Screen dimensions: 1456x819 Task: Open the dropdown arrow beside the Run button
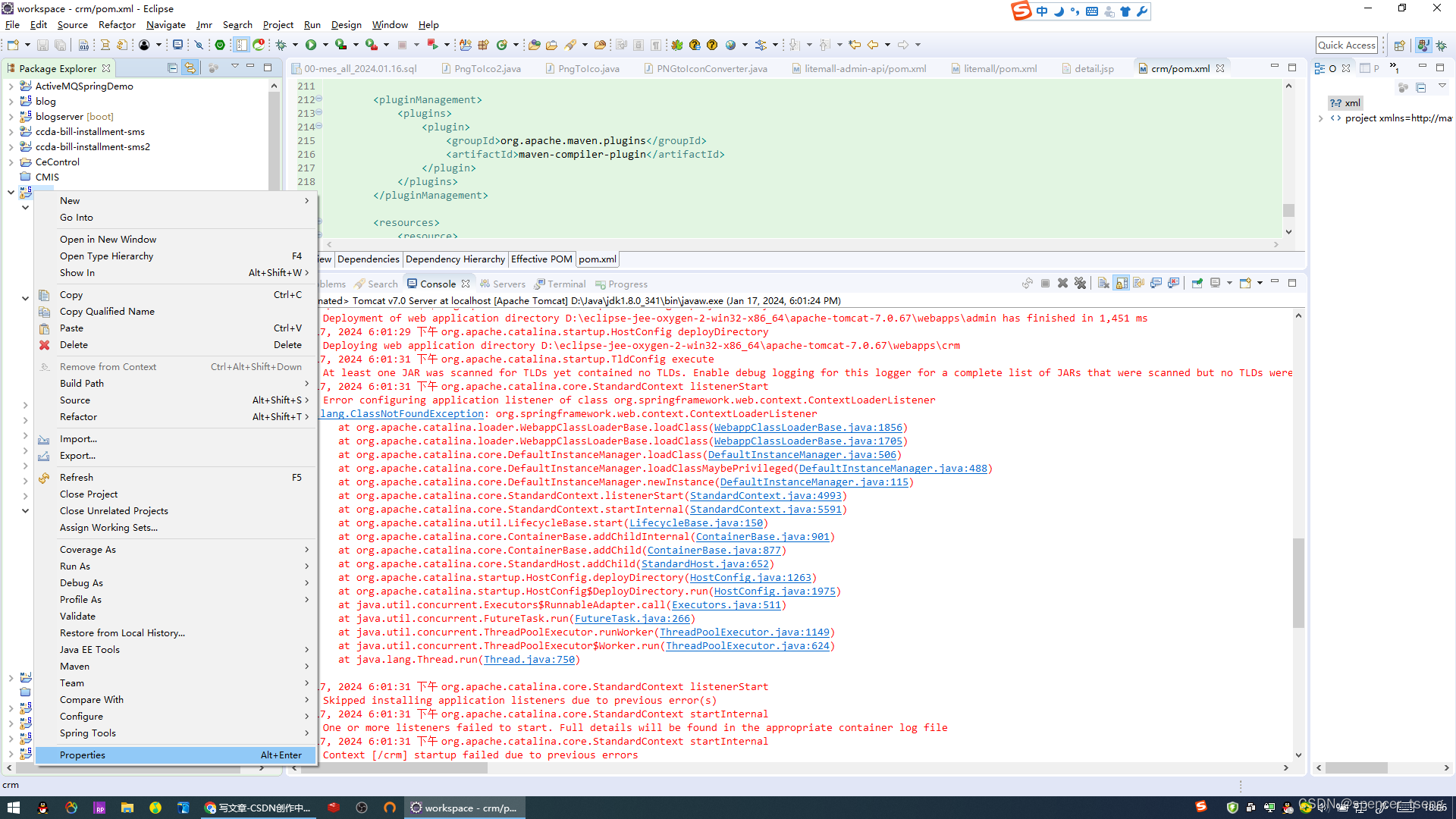325,44
